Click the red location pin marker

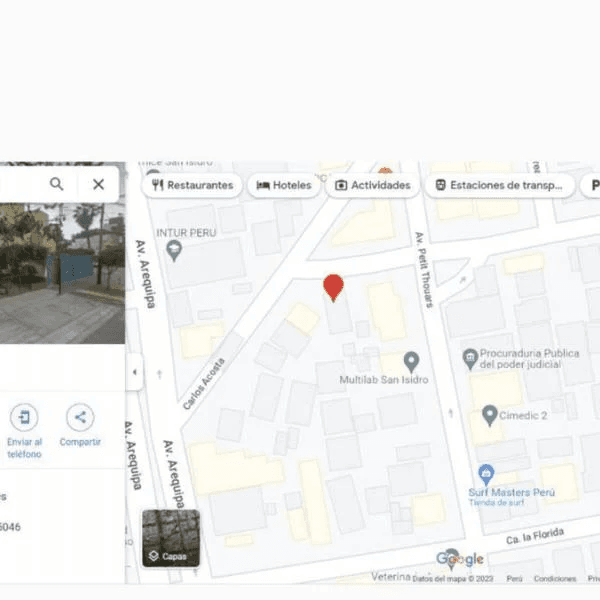point(333,288)
